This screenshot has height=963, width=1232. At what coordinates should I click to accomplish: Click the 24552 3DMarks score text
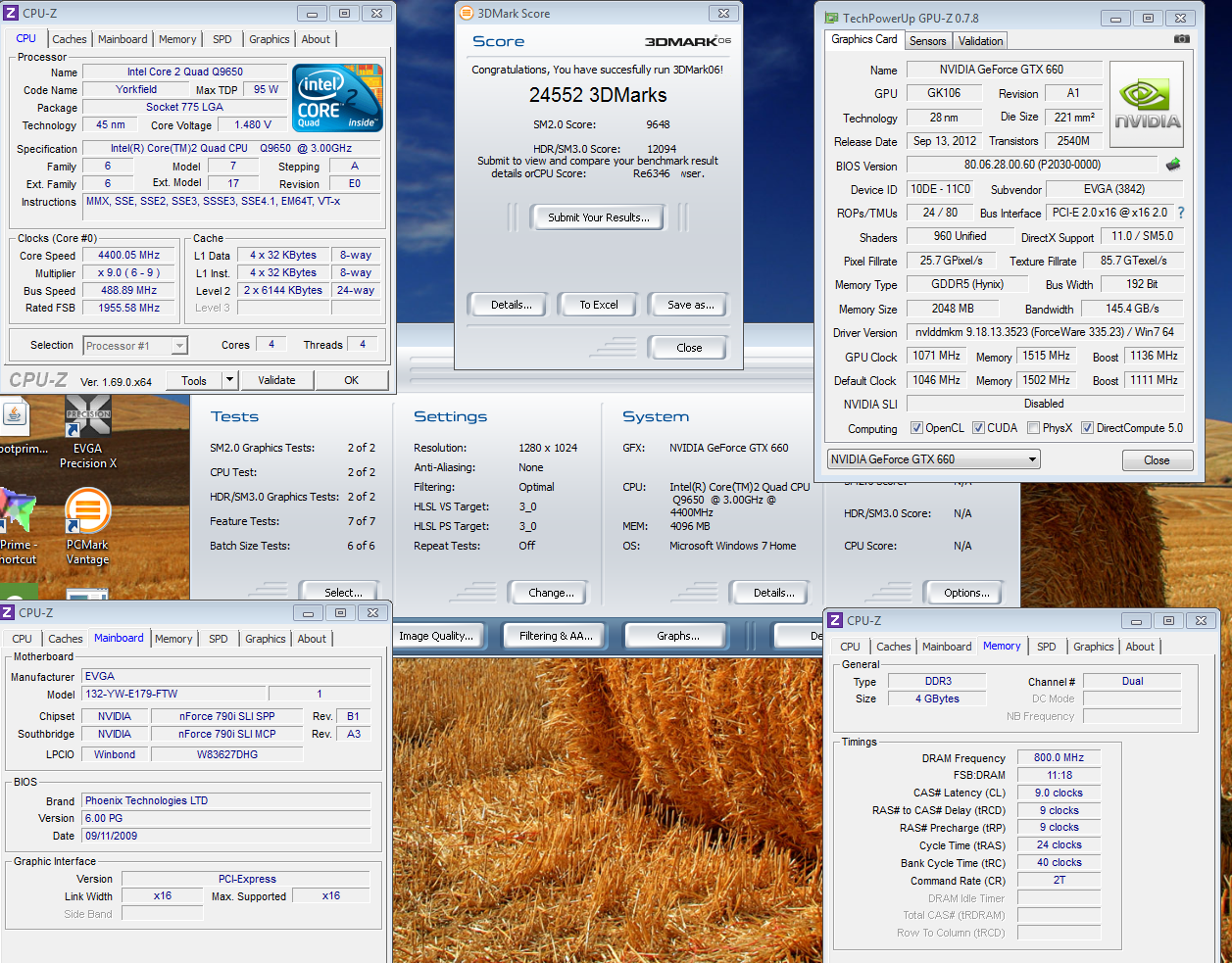point(598,95)
